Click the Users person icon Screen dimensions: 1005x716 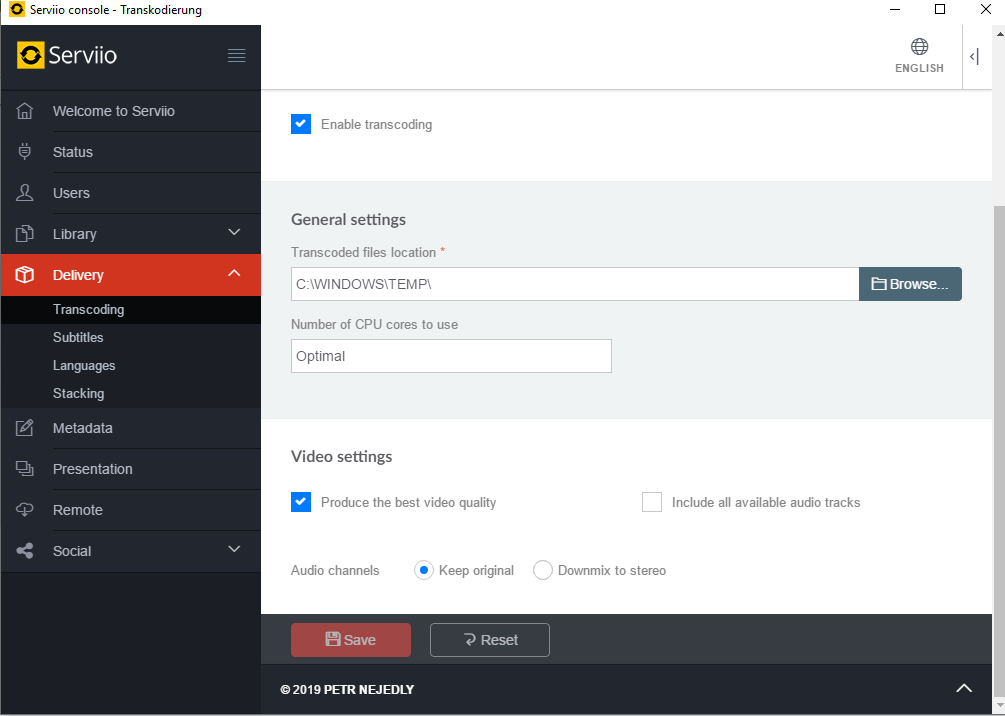click(26, 193)
